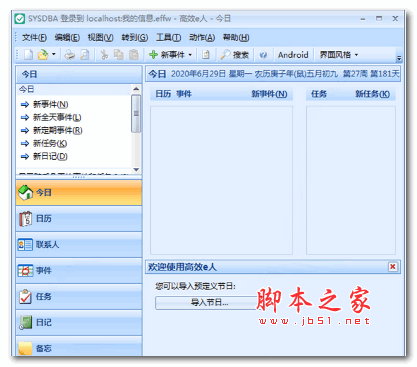Select 今日 navigation button with house icon

(79, 193)
